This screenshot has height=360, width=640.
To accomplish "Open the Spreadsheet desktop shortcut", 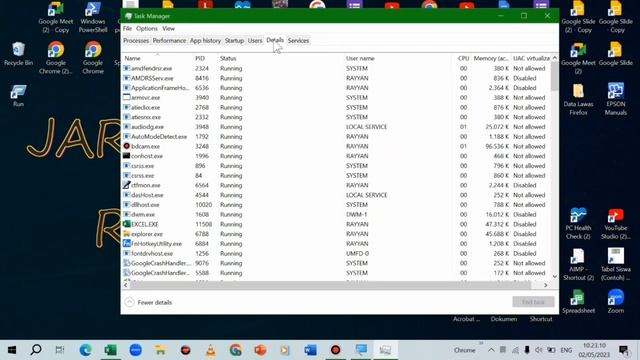I will pyautogui.click(x=578, y=301).
